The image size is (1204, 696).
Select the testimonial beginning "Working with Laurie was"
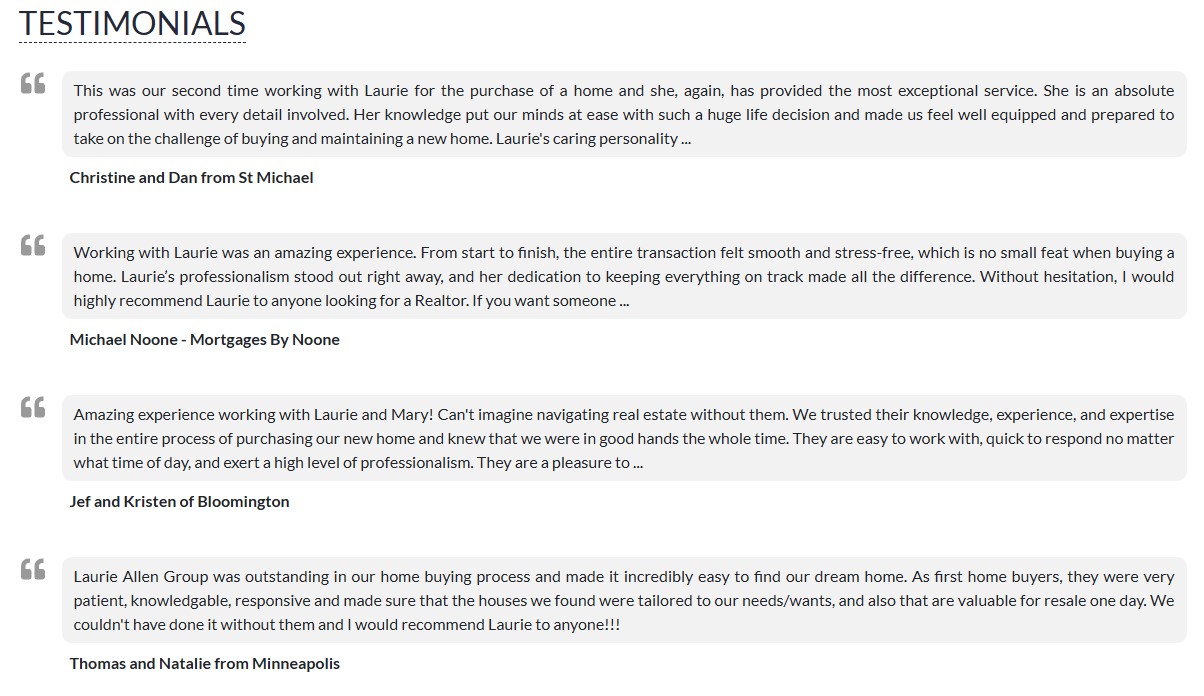624,276
